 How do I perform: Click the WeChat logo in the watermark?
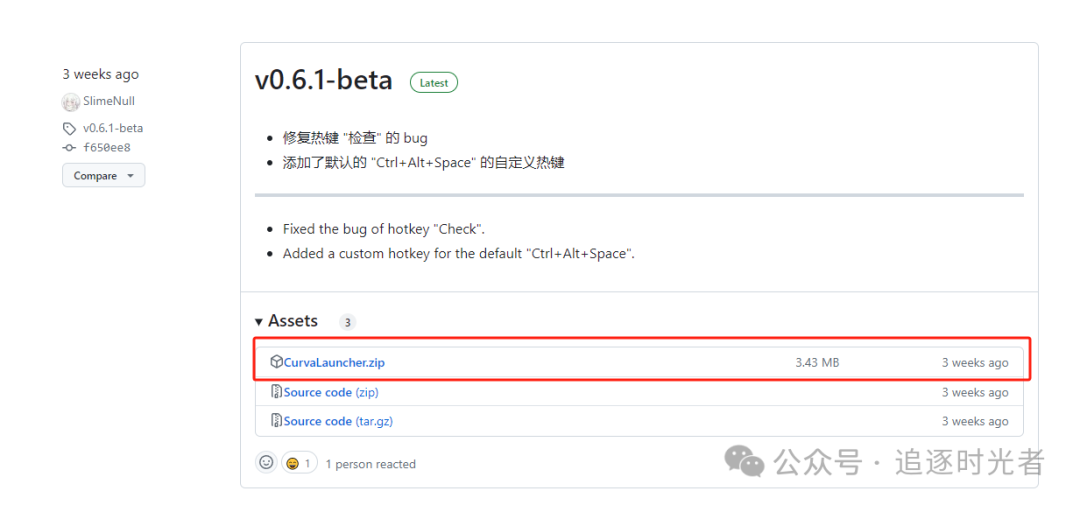coord(744,461)
